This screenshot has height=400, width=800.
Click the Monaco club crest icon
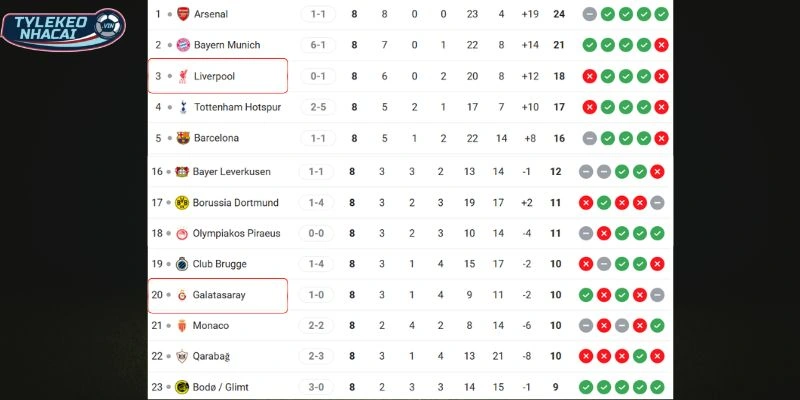pos(182,326)
